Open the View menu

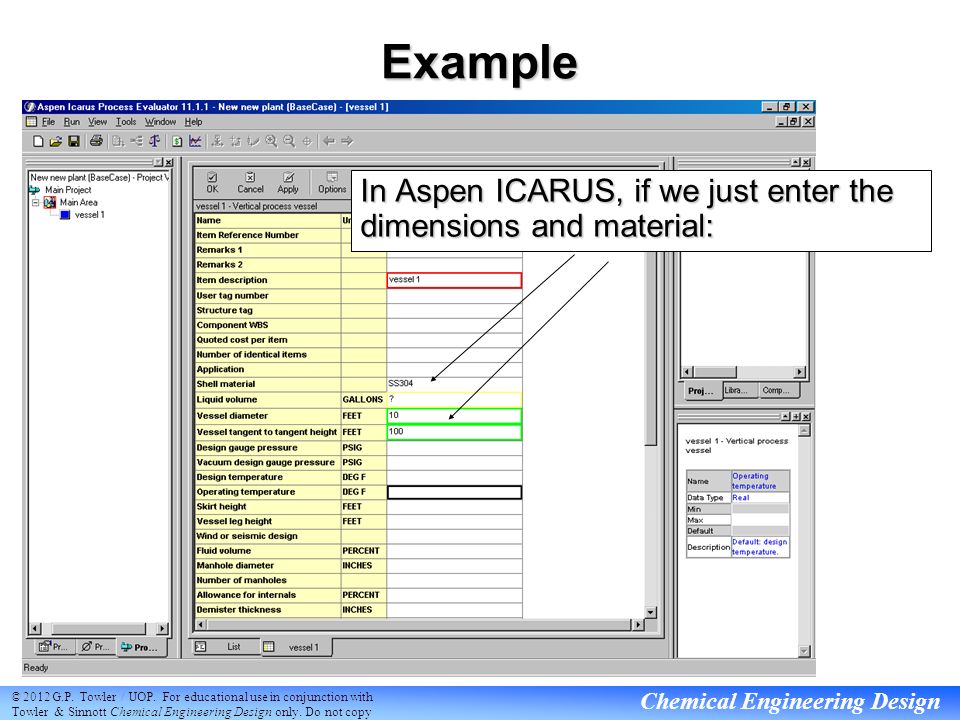click(x=97, y=122)
